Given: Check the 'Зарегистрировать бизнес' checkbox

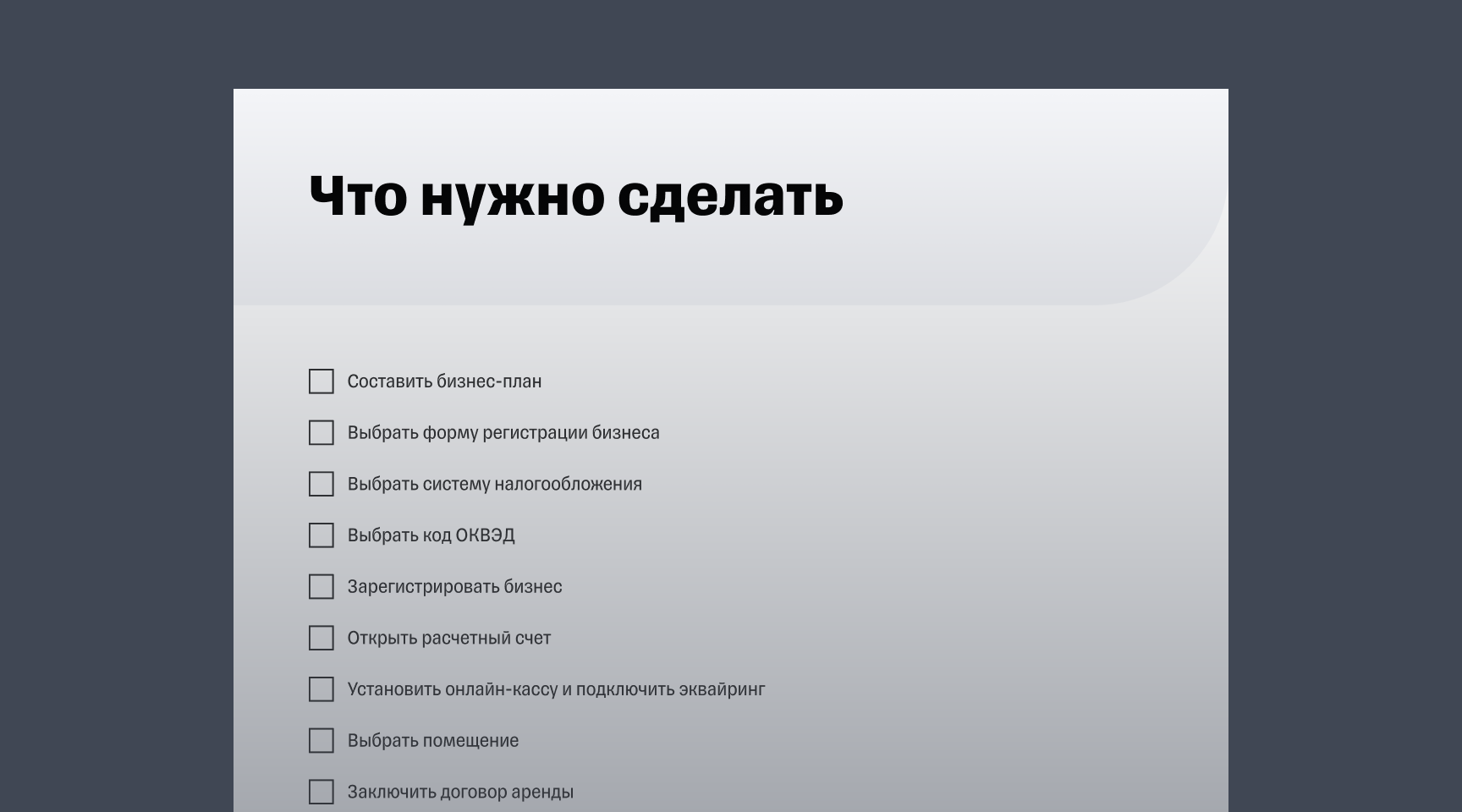Looking at the screenshot, I should [x=322, y=587].
